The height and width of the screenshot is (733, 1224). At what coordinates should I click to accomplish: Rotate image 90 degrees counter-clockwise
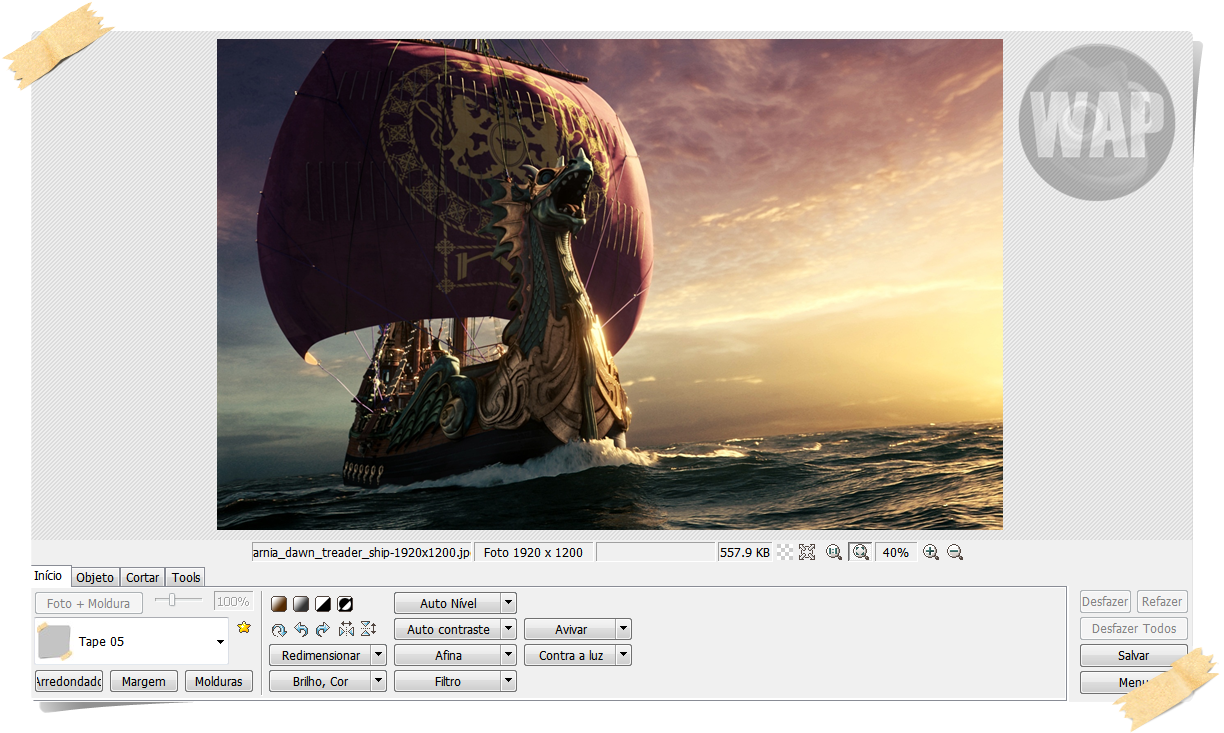point(301,629)
